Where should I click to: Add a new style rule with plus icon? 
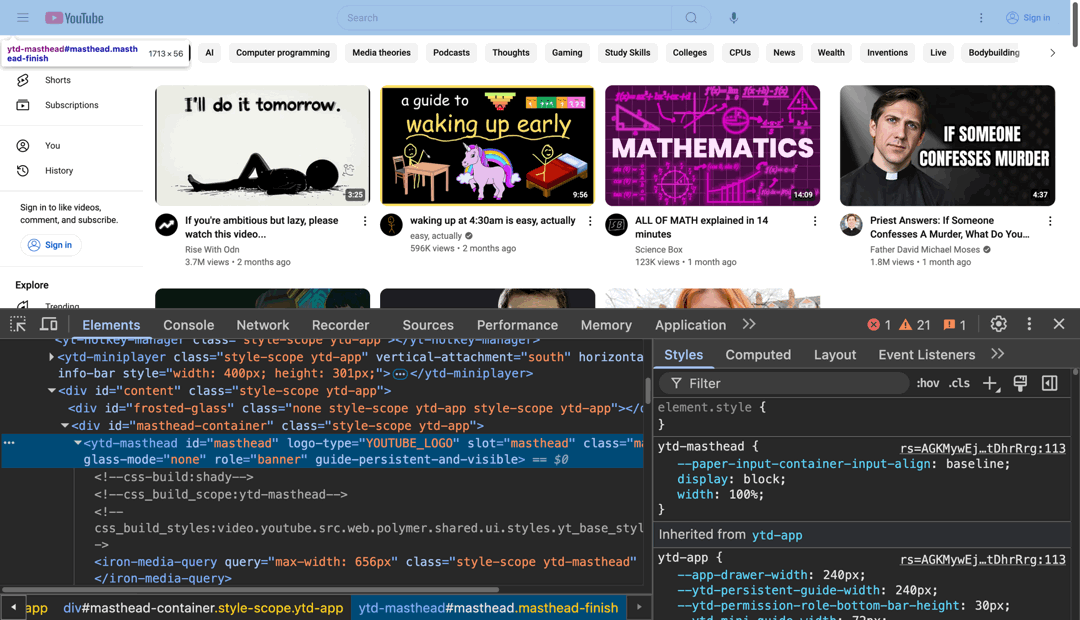coord(990,383)
